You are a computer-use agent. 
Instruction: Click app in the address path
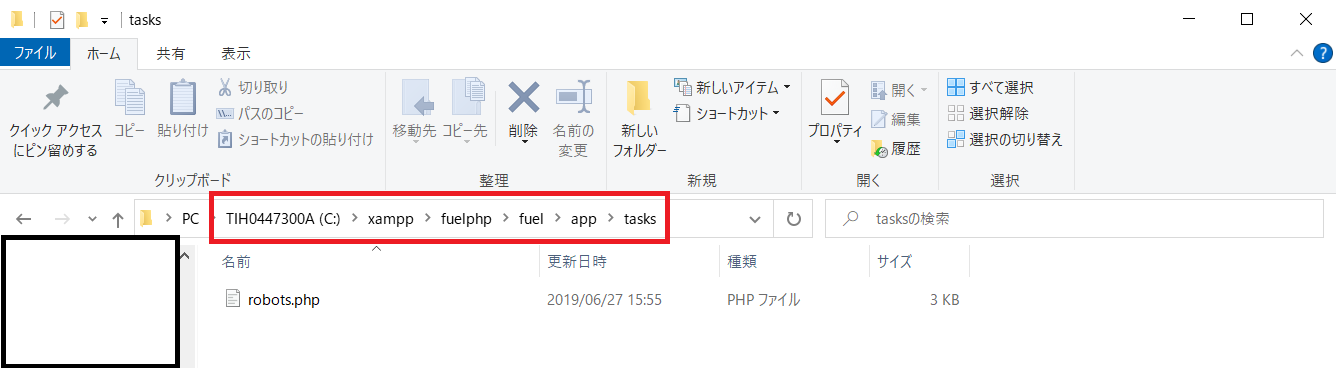583,218
